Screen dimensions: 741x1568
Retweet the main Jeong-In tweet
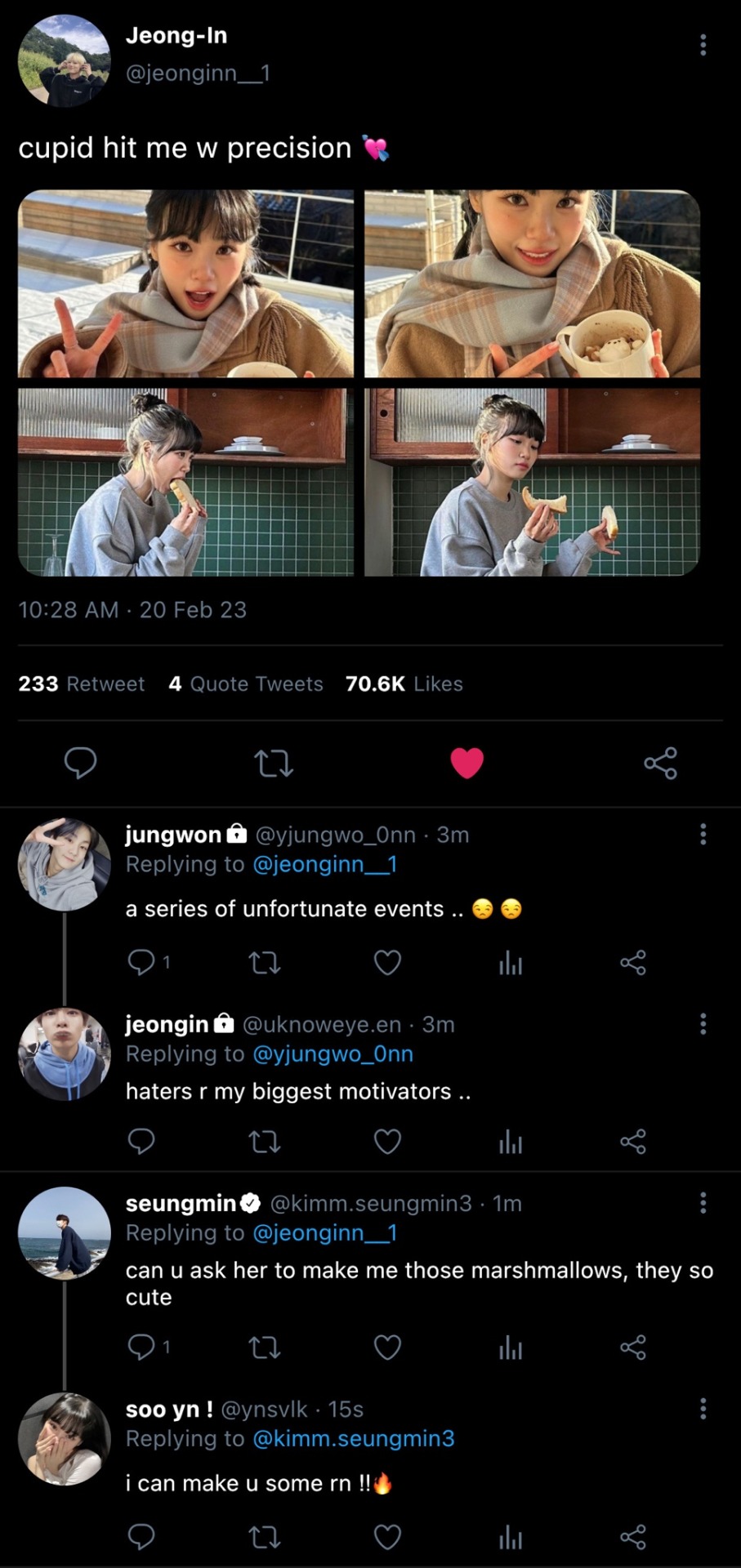274,763
